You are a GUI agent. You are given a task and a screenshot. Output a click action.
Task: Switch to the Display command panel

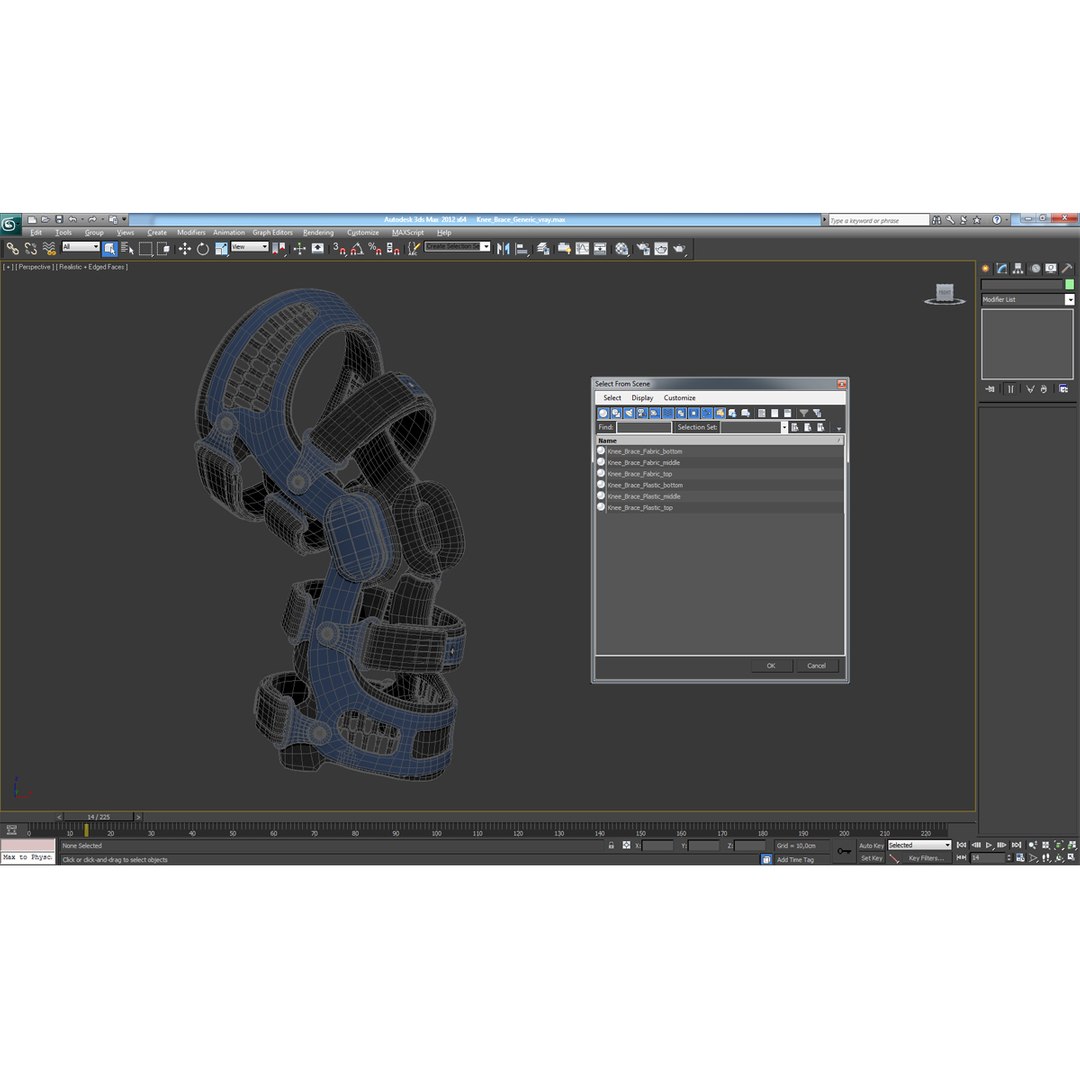pos(1050,269)
